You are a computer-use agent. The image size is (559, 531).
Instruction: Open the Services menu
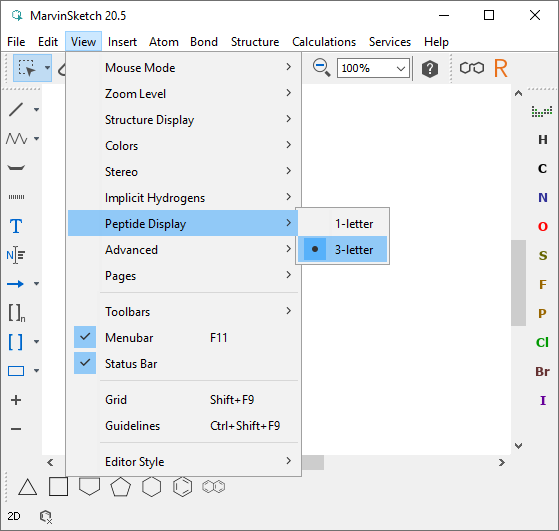390,42
